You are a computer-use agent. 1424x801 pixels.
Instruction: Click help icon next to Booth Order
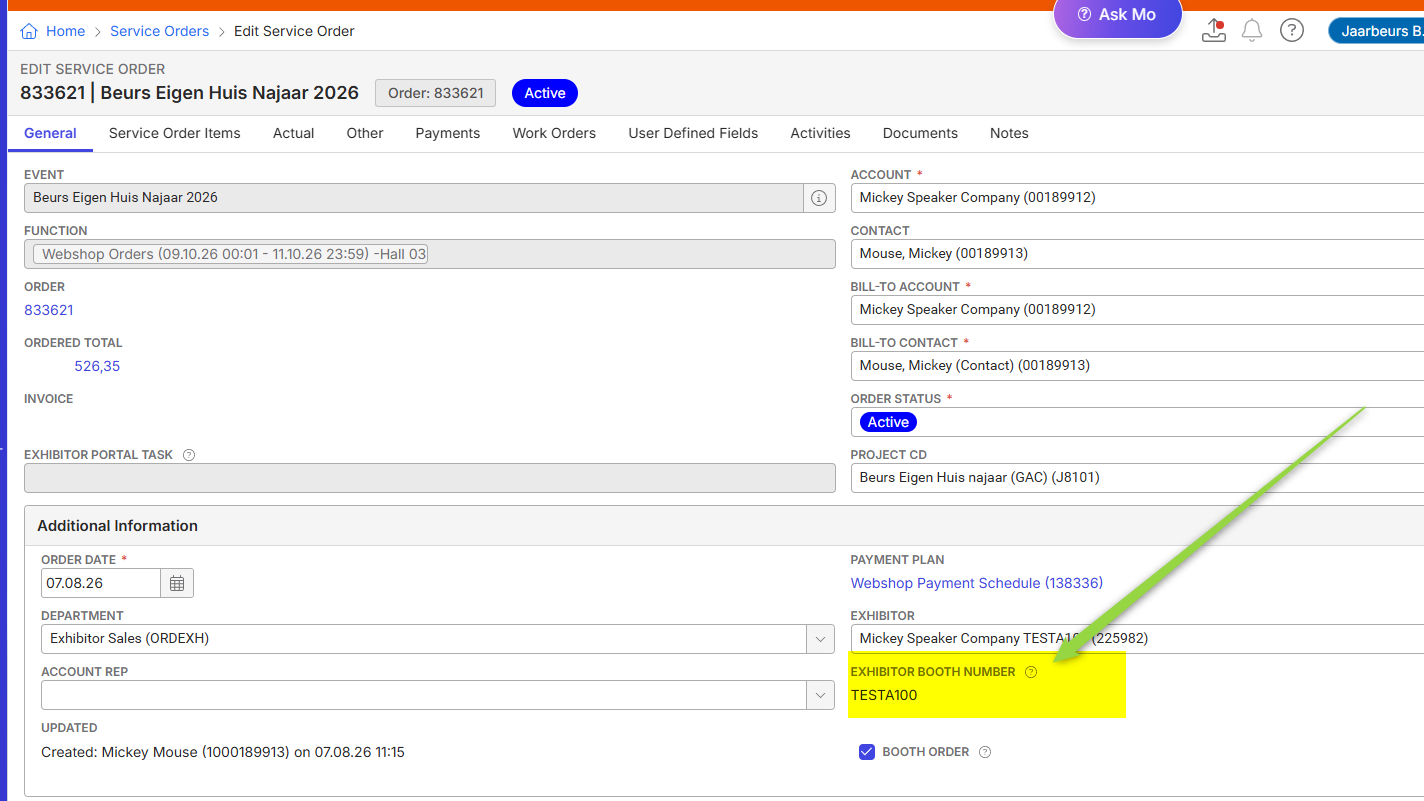point(985,752)
